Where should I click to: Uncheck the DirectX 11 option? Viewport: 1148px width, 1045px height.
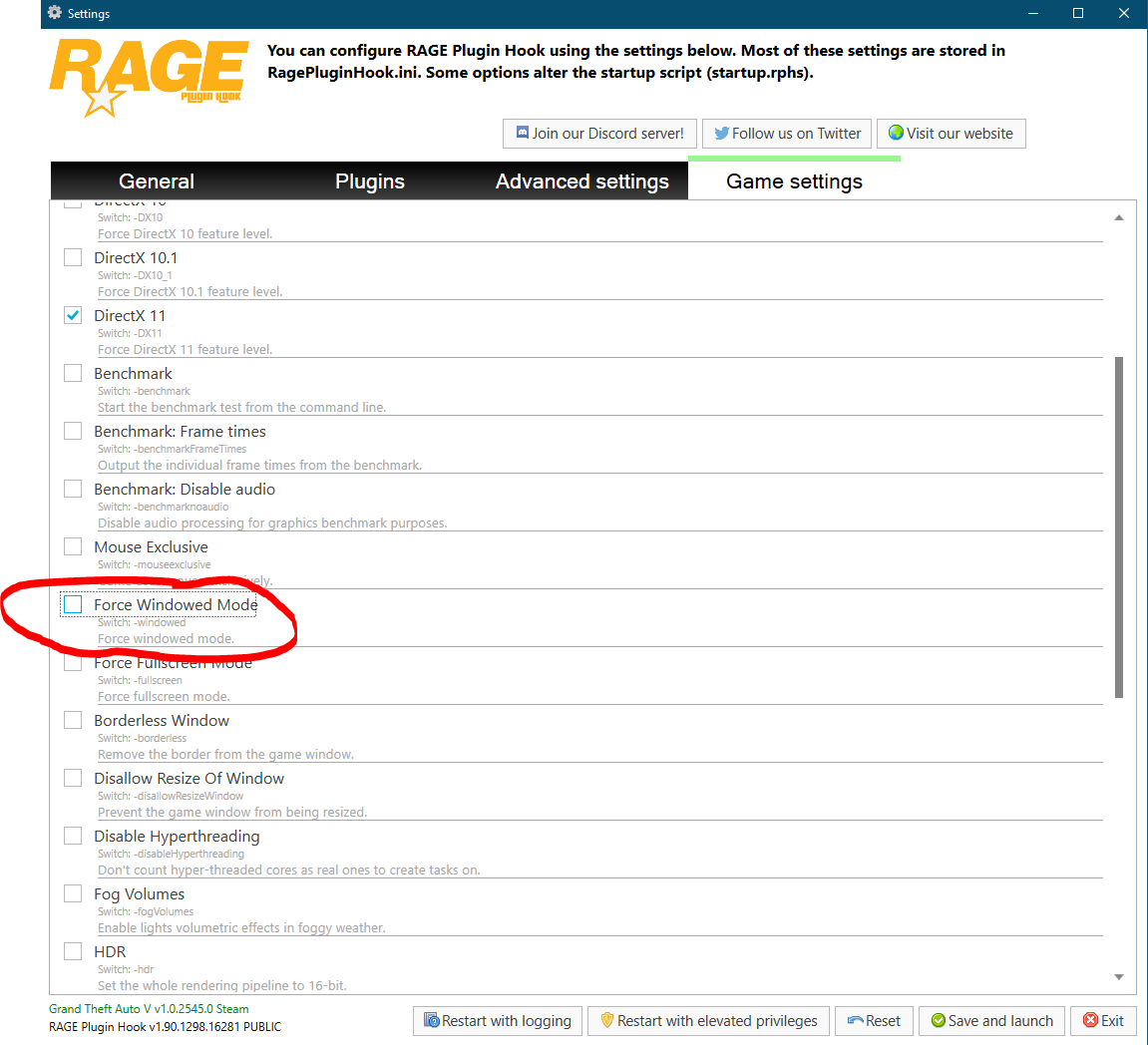tap(73, 315)
